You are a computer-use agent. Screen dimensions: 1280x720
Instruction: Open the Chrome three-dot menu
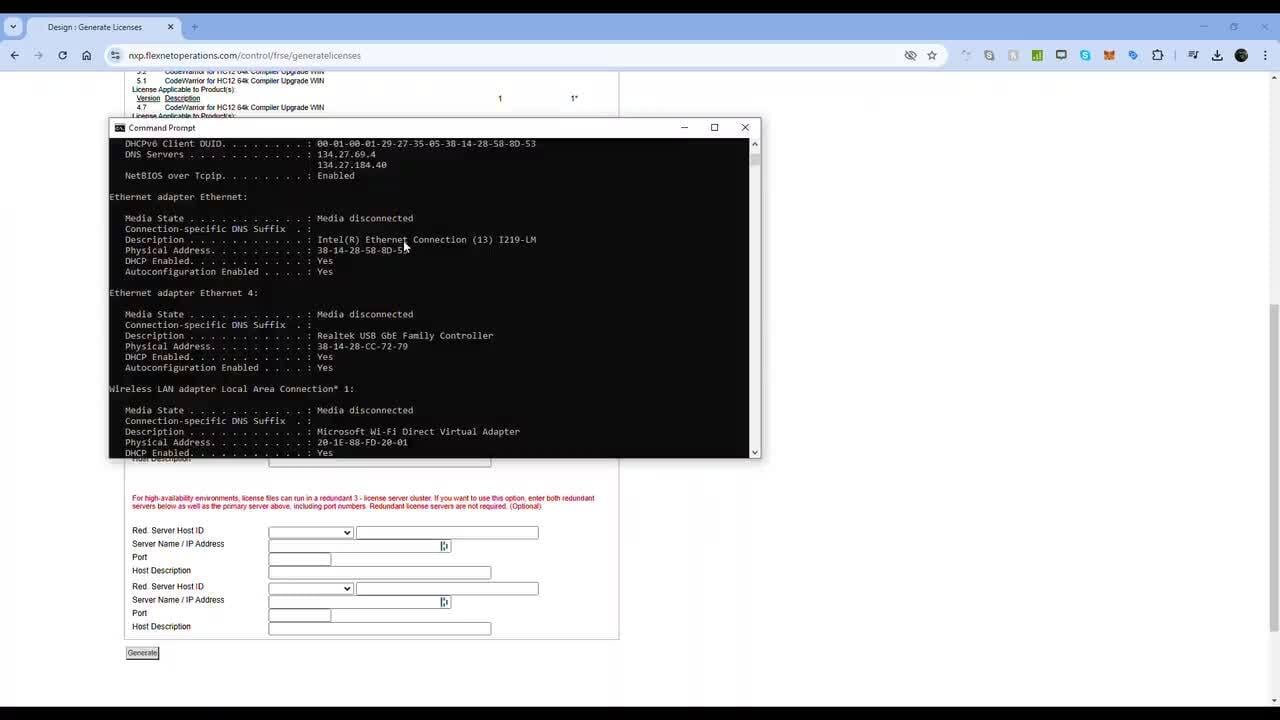tap(1265, 56)
